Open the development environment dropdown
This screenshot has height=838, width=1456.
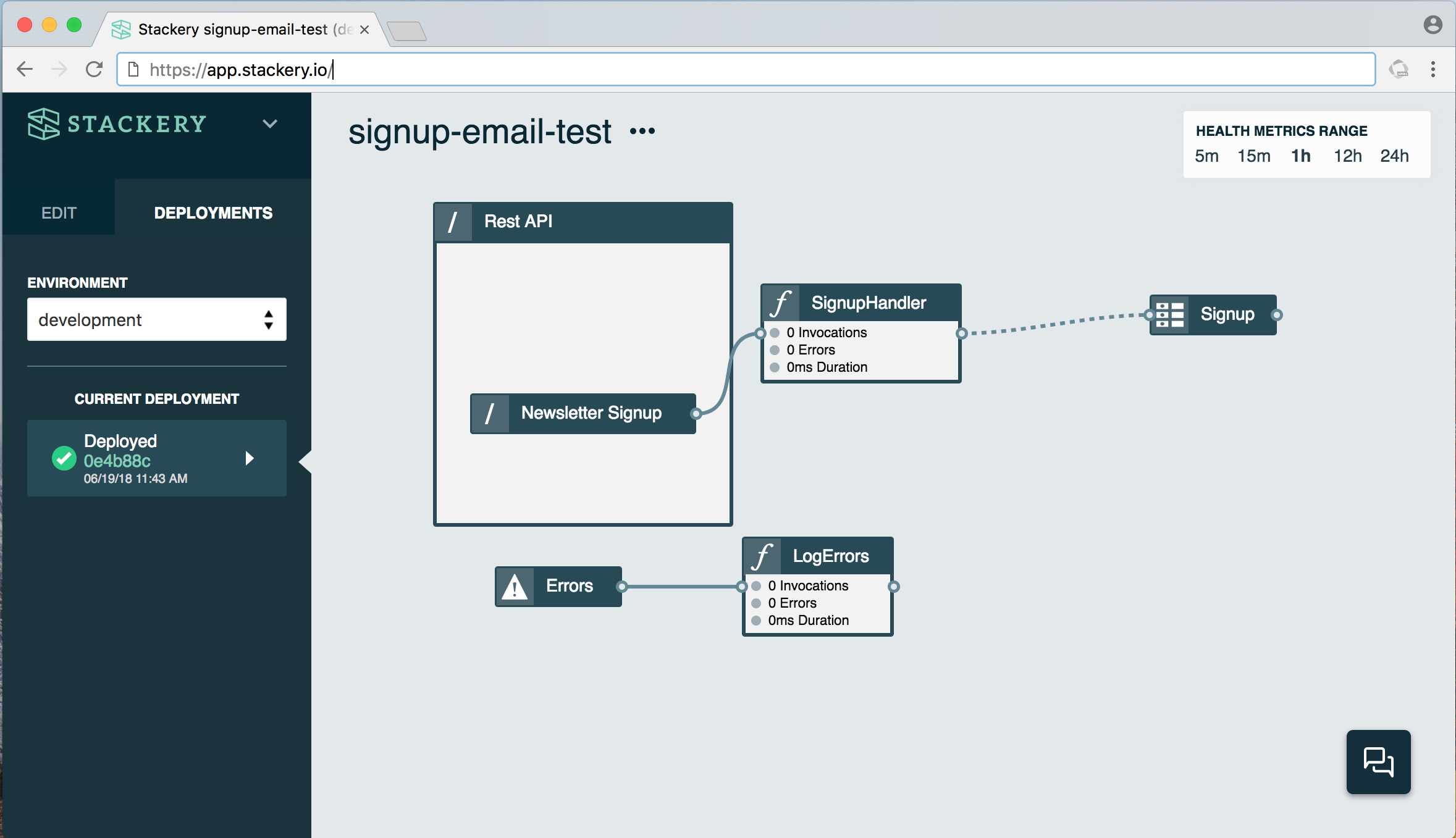click(x=157, y=319)
